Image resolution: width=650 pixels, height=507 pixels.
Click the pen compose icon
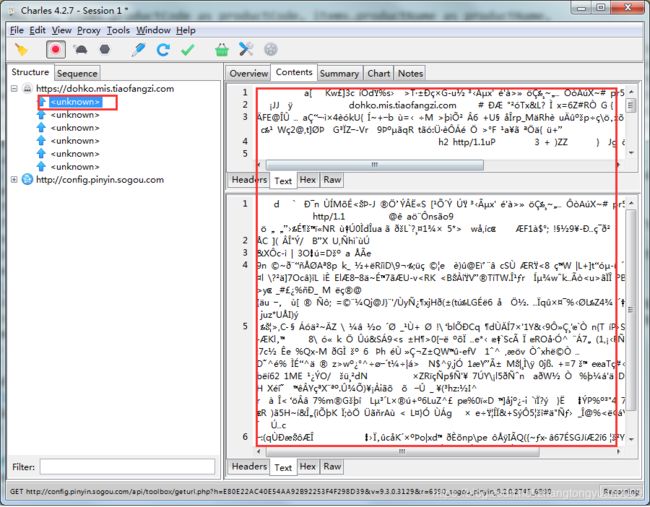[138, 50]
